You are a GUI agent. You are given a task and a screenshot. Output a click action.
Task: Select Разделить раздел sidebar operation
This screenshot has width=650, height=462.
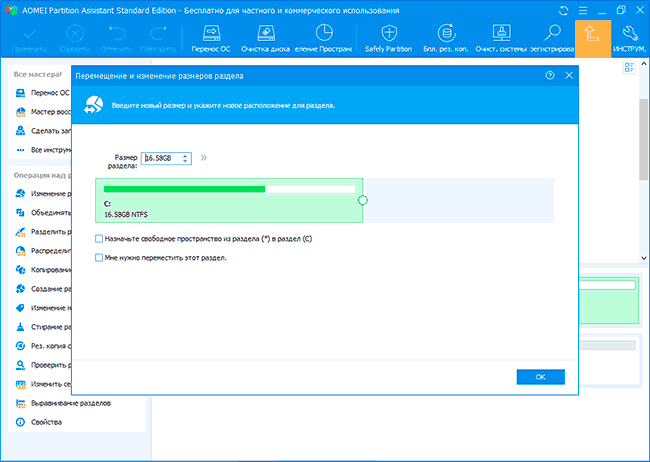[43, 232]
